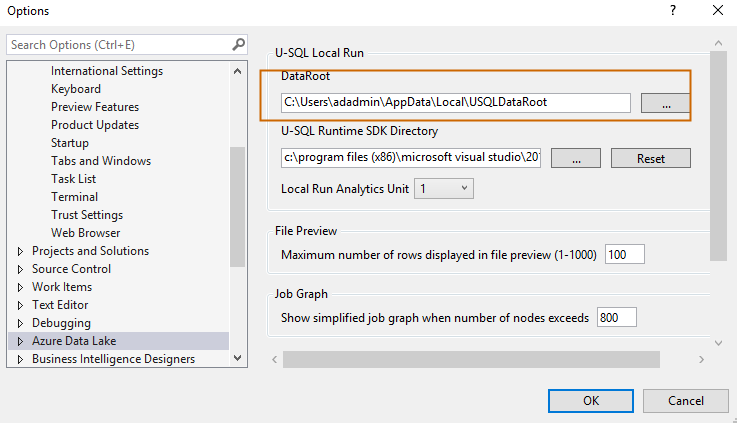Click the search magnifier icon
Viewport: 738px width, 424px height.
pyautogui.click(x=239, y=45)
